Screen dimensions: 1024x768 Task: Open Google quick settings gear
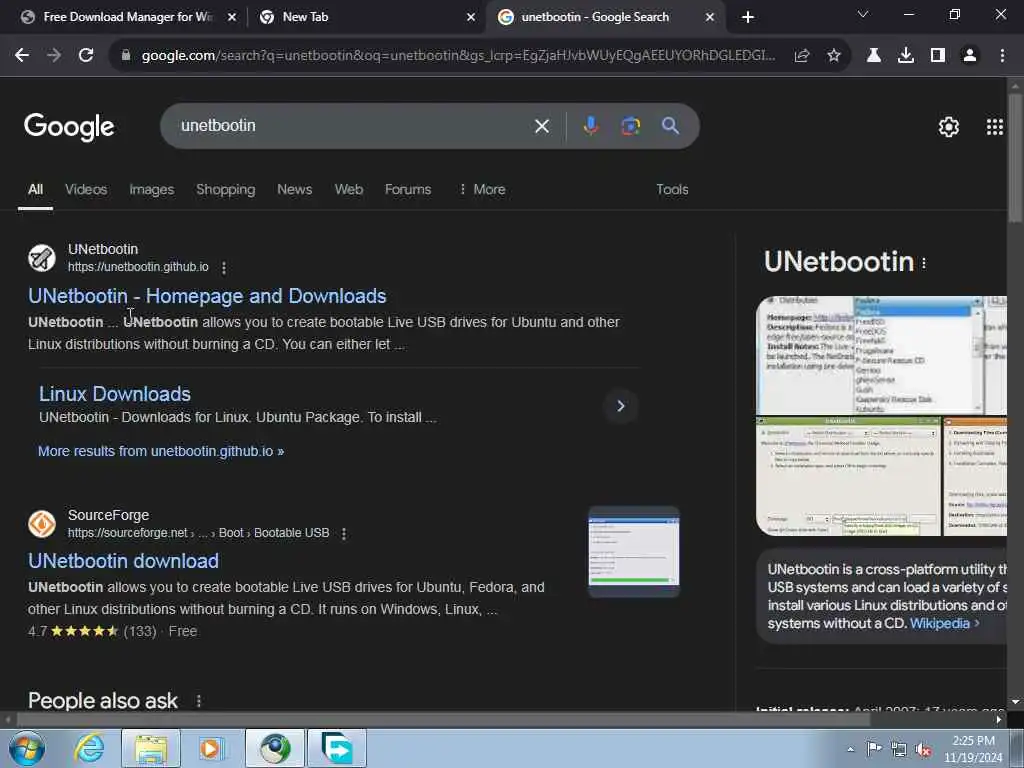(949, 127)
